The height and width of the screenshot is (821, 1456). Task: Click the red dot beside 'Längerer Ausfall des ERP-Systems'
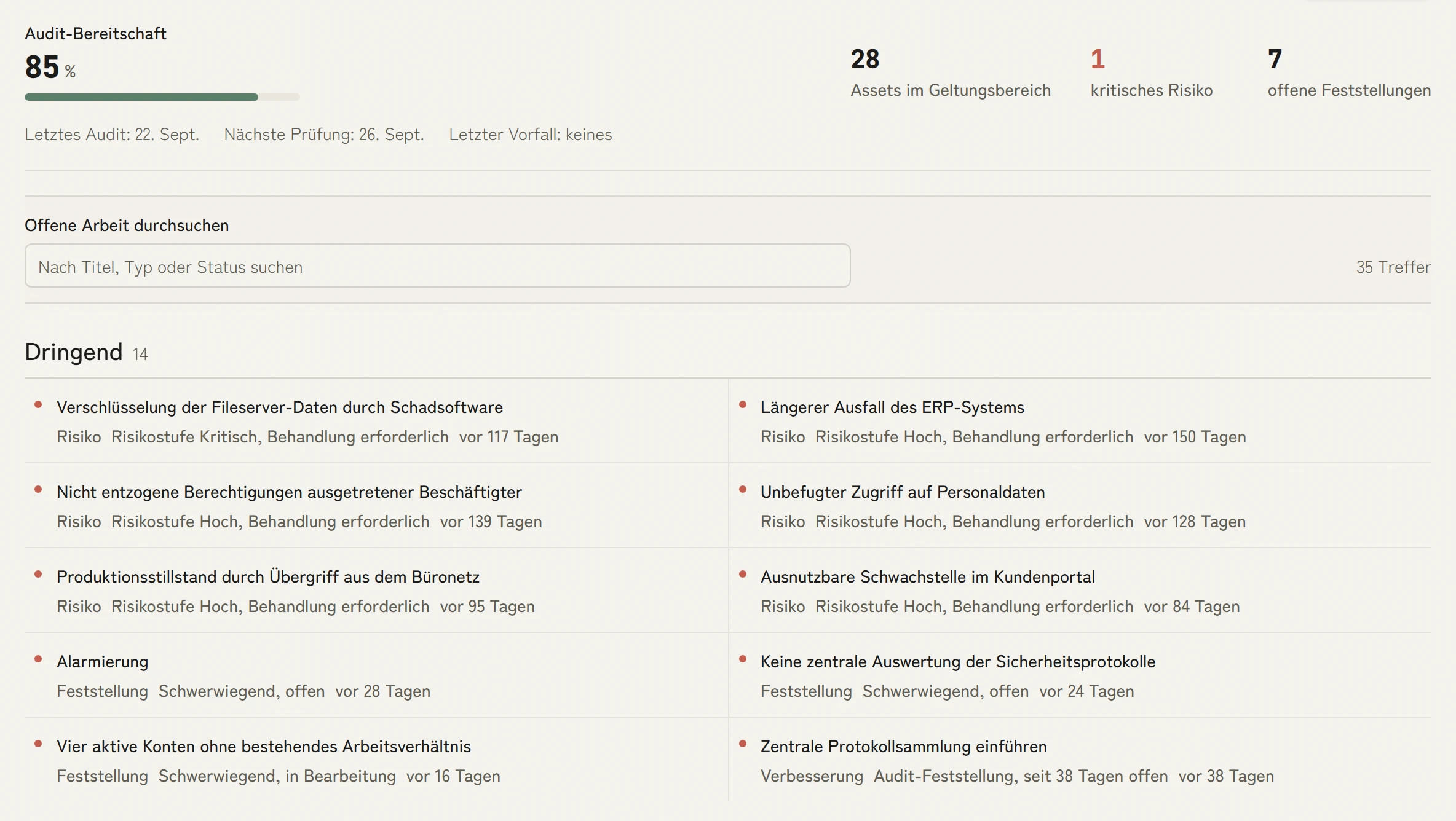click(x=743, y=404)
